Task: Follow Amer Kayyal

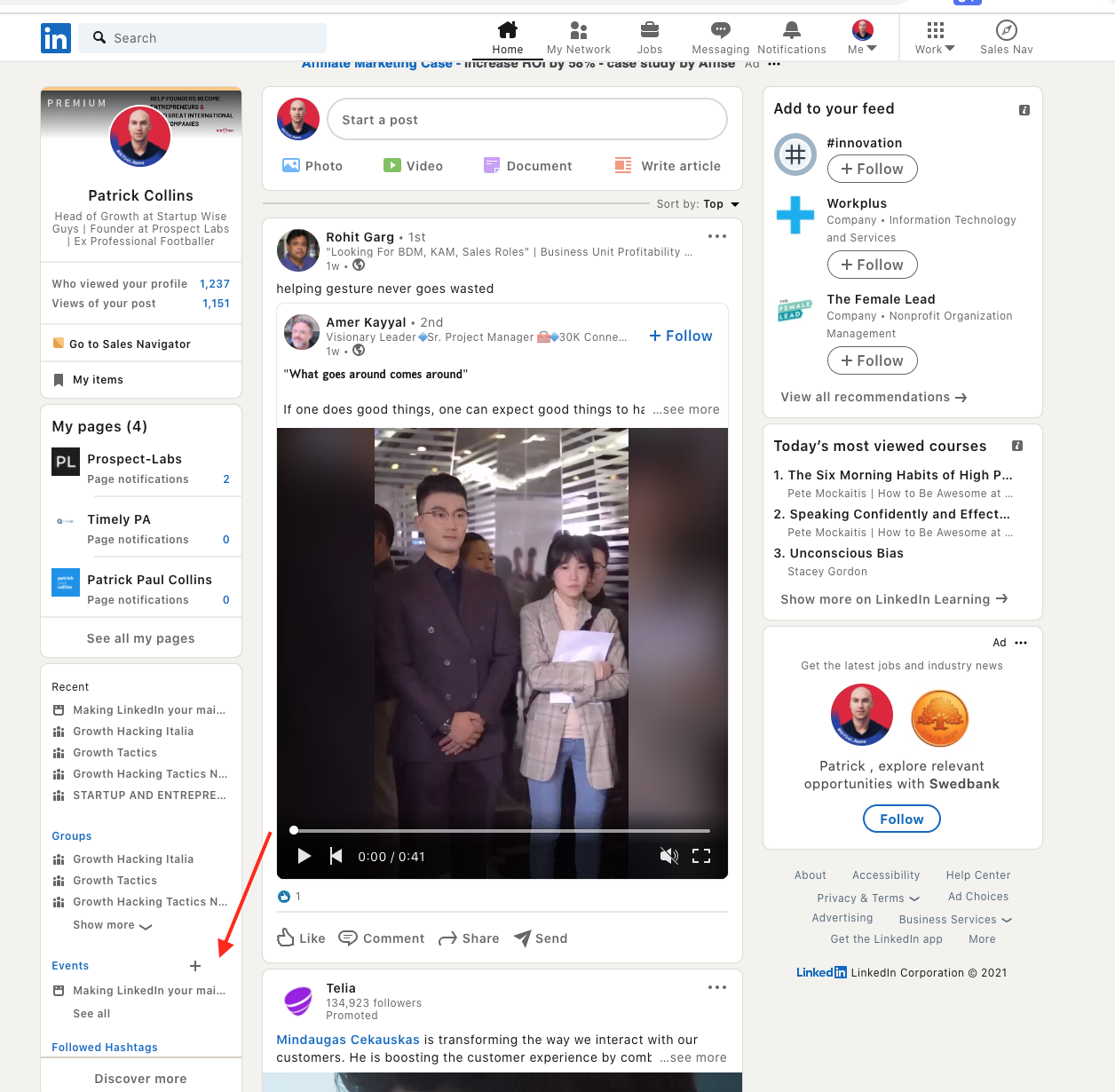Action: (681, 336)
